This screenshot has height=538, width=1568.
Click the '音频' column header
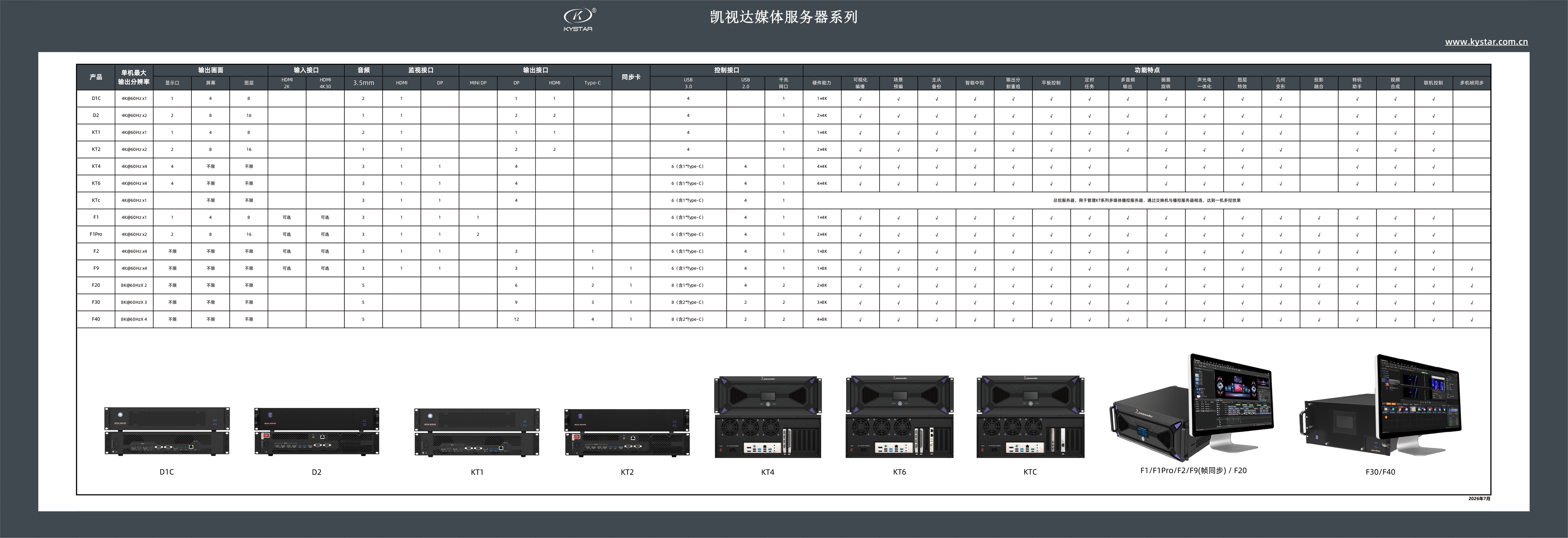363,70
